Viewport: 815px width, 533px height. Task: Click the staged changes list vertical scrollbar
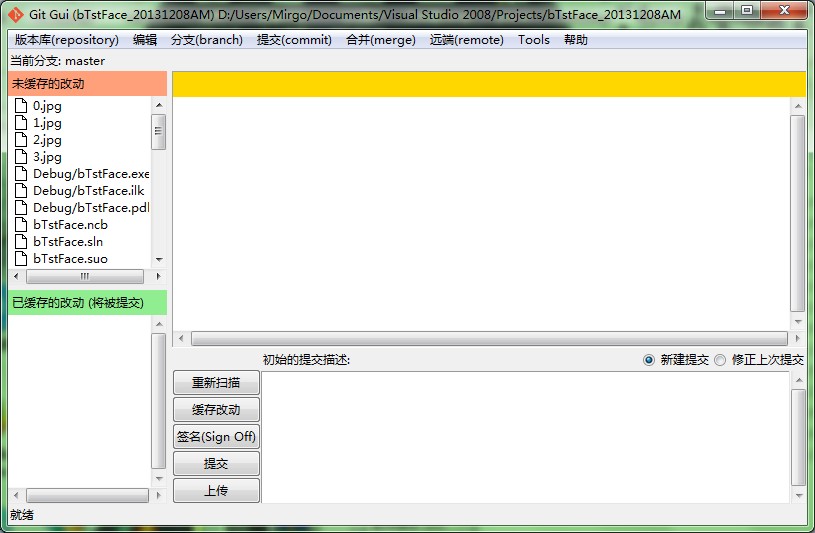click(x=159, y=401)
